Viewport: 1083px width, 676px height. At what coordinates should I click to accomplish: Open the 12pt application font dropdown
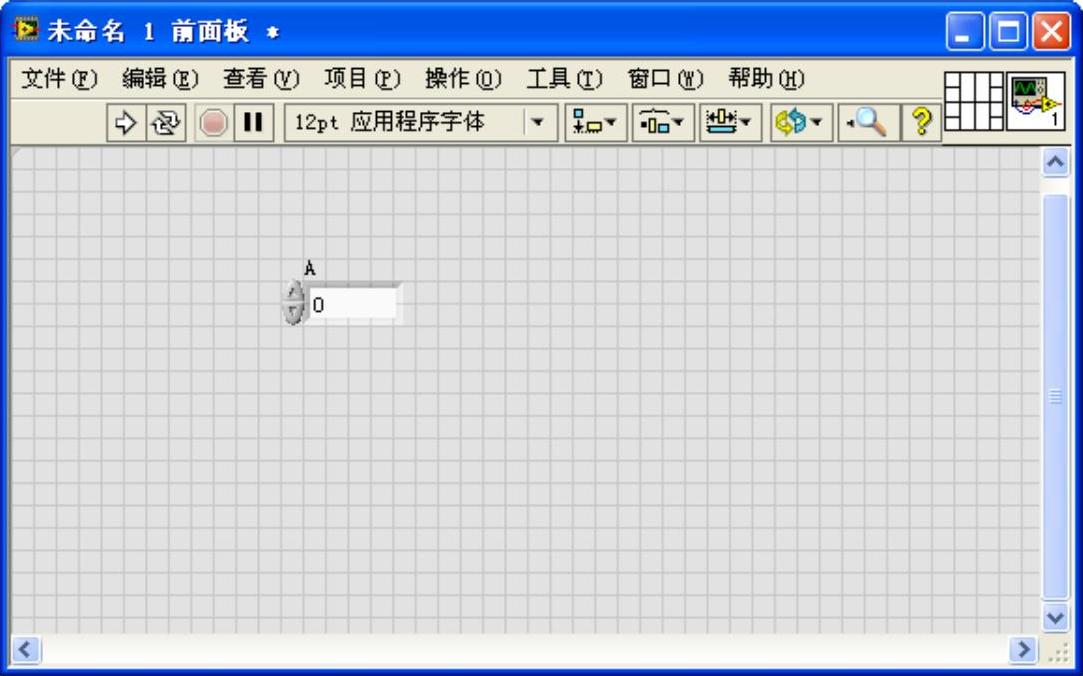(x=421, y=123)
